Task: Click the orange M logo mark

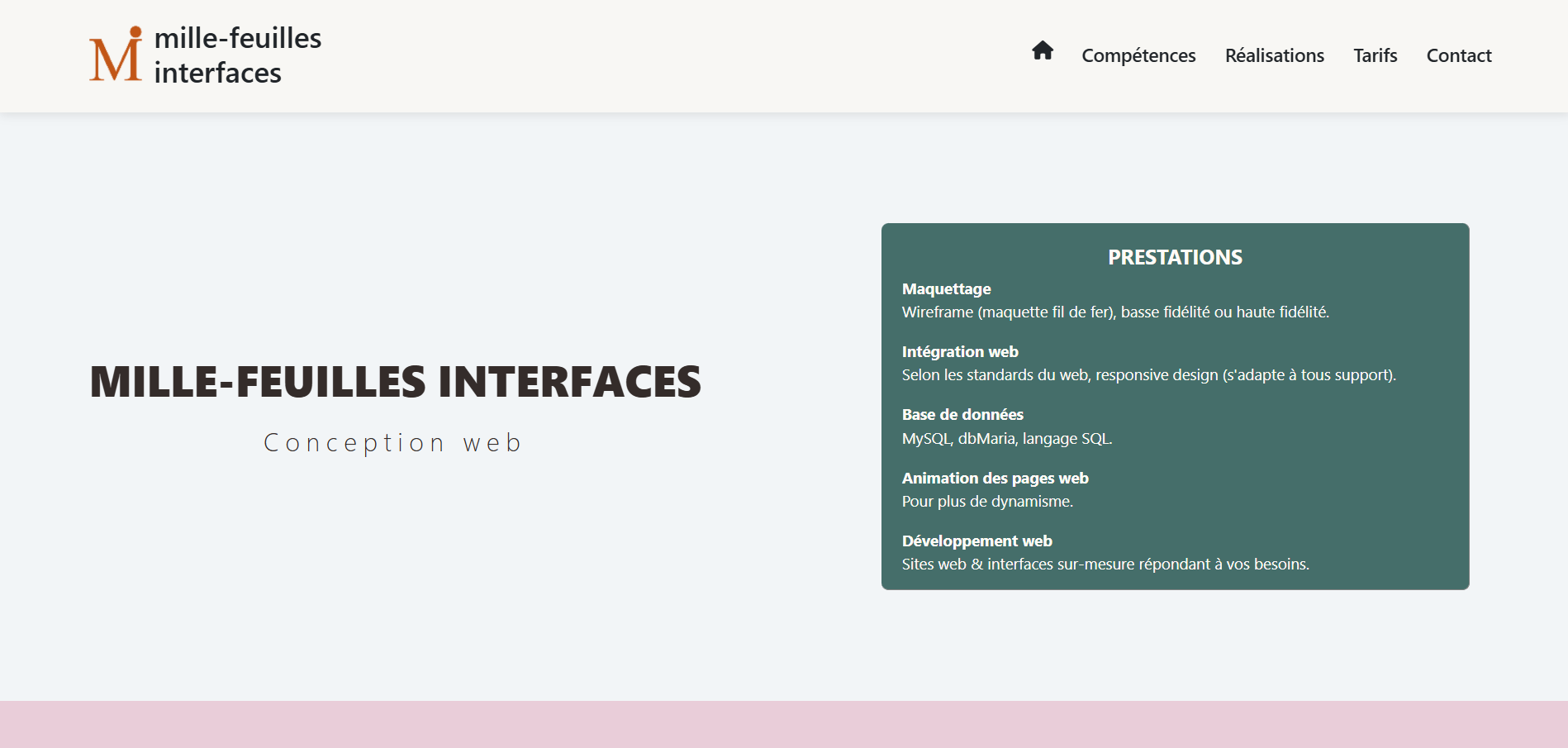Action: coord(116,54)
